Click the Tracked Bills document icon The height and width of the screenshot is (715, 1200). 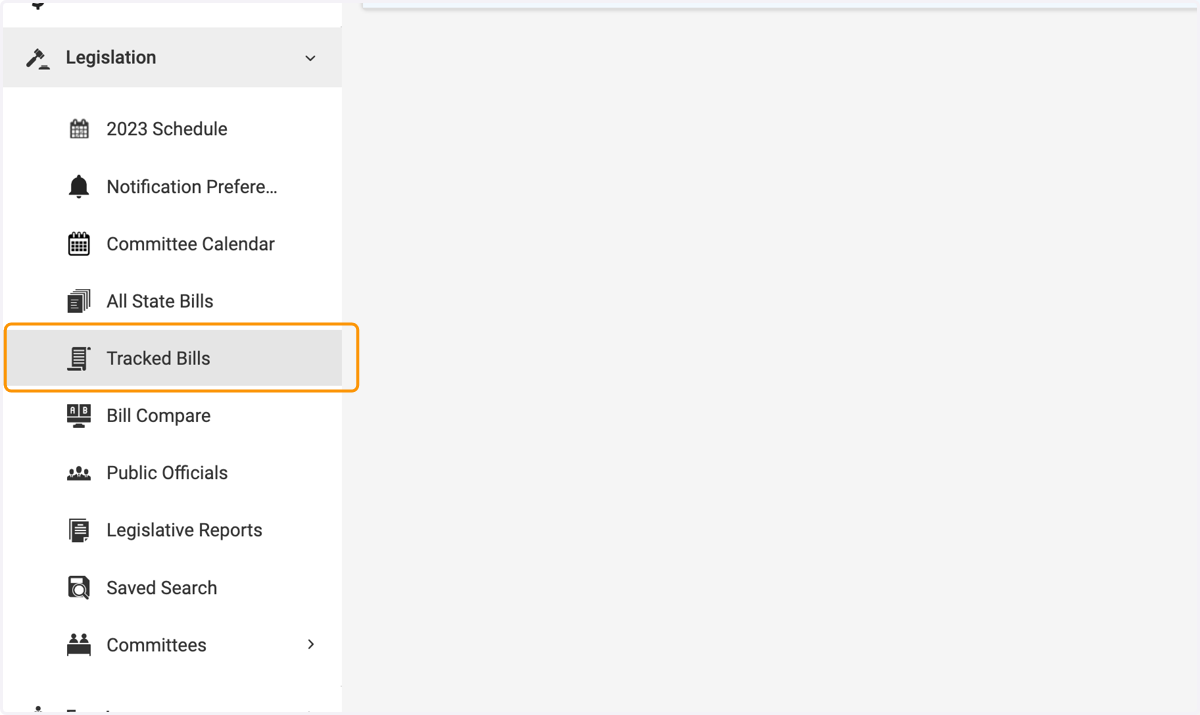point(79,358)
